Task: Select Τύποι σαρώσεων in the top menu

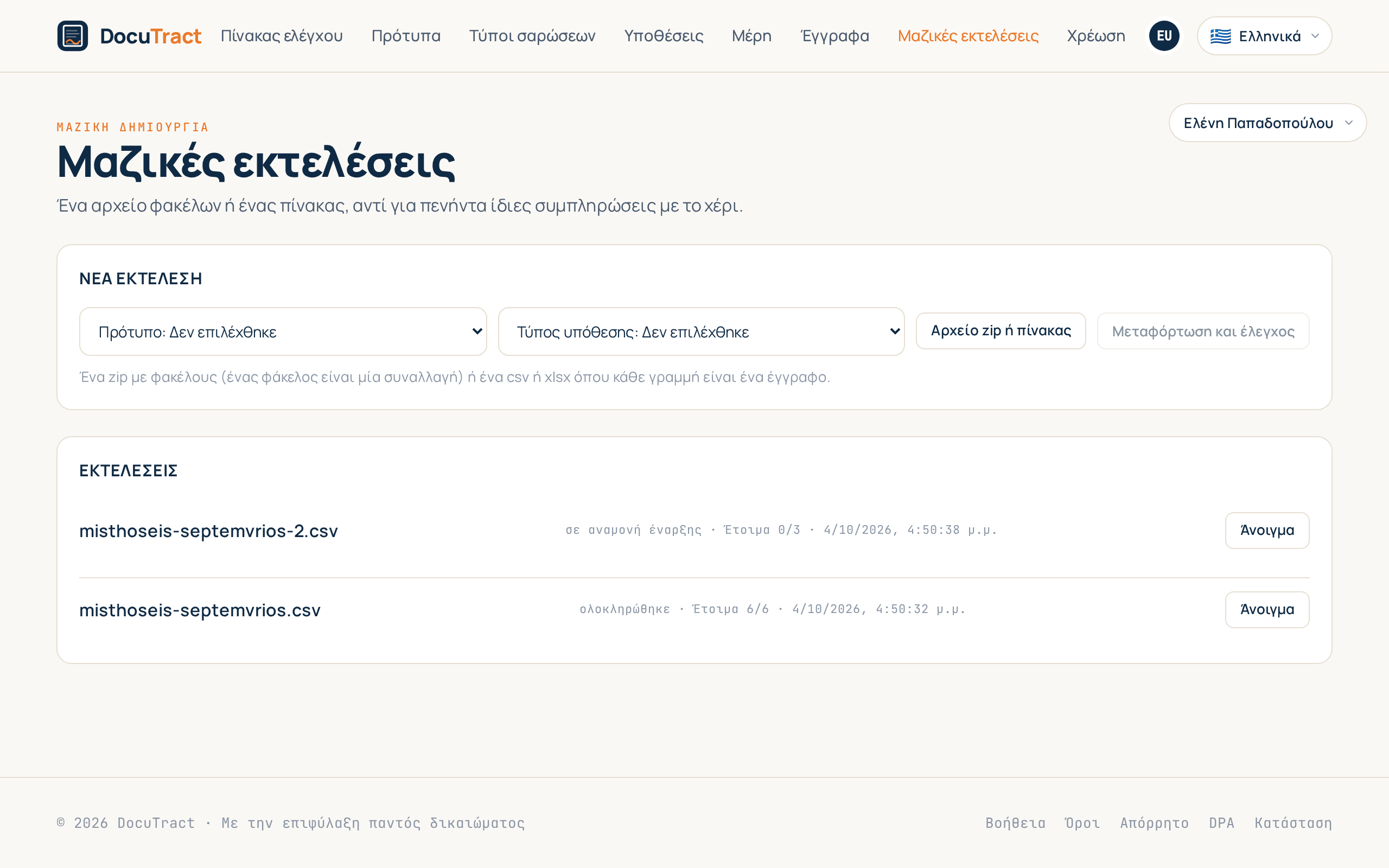Action: (532, 36)
